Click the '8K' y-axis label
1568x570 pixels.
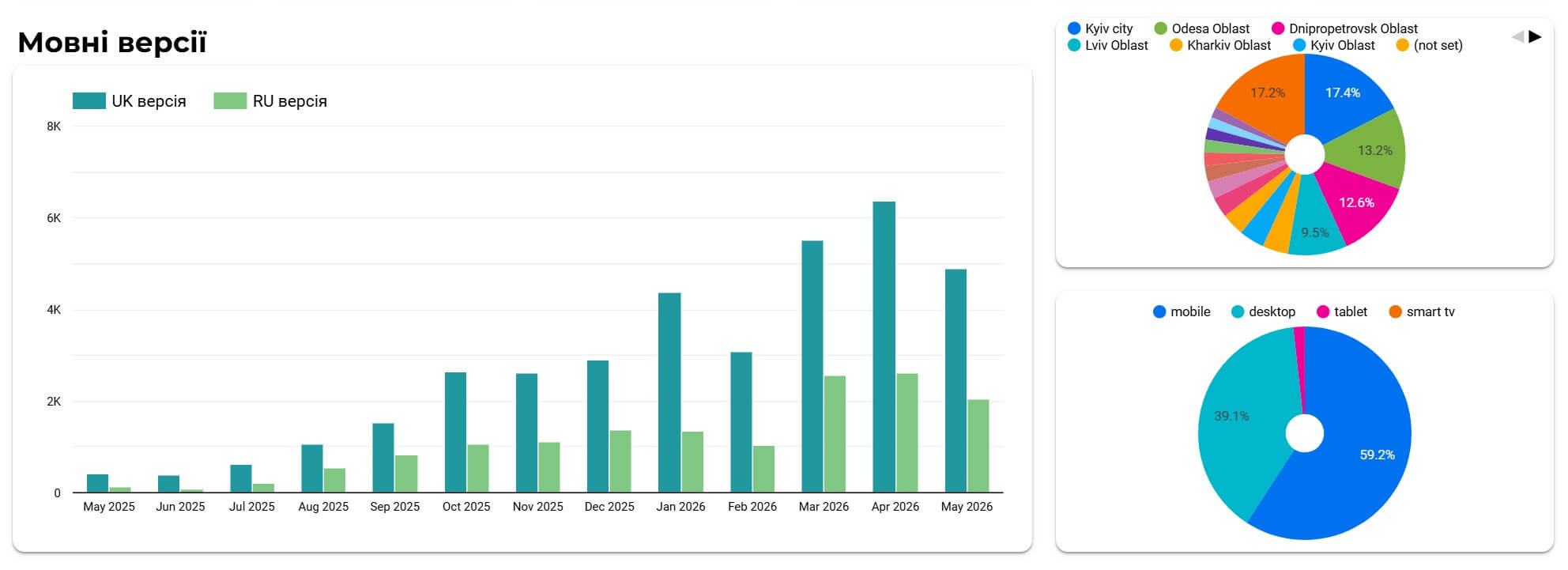[x=54, y=126]
